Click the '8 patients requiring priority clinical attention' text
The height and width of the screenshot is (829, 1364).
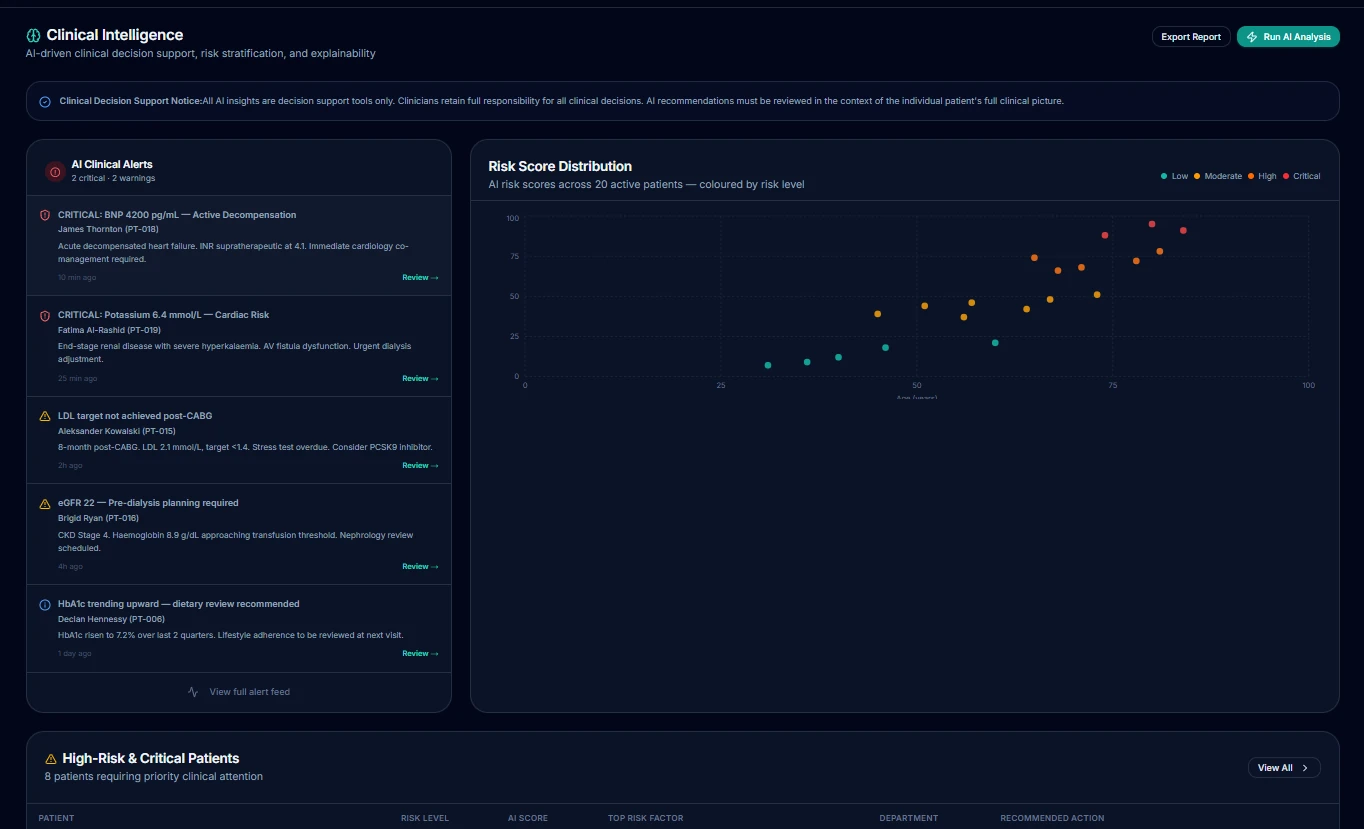coord(154,776)
